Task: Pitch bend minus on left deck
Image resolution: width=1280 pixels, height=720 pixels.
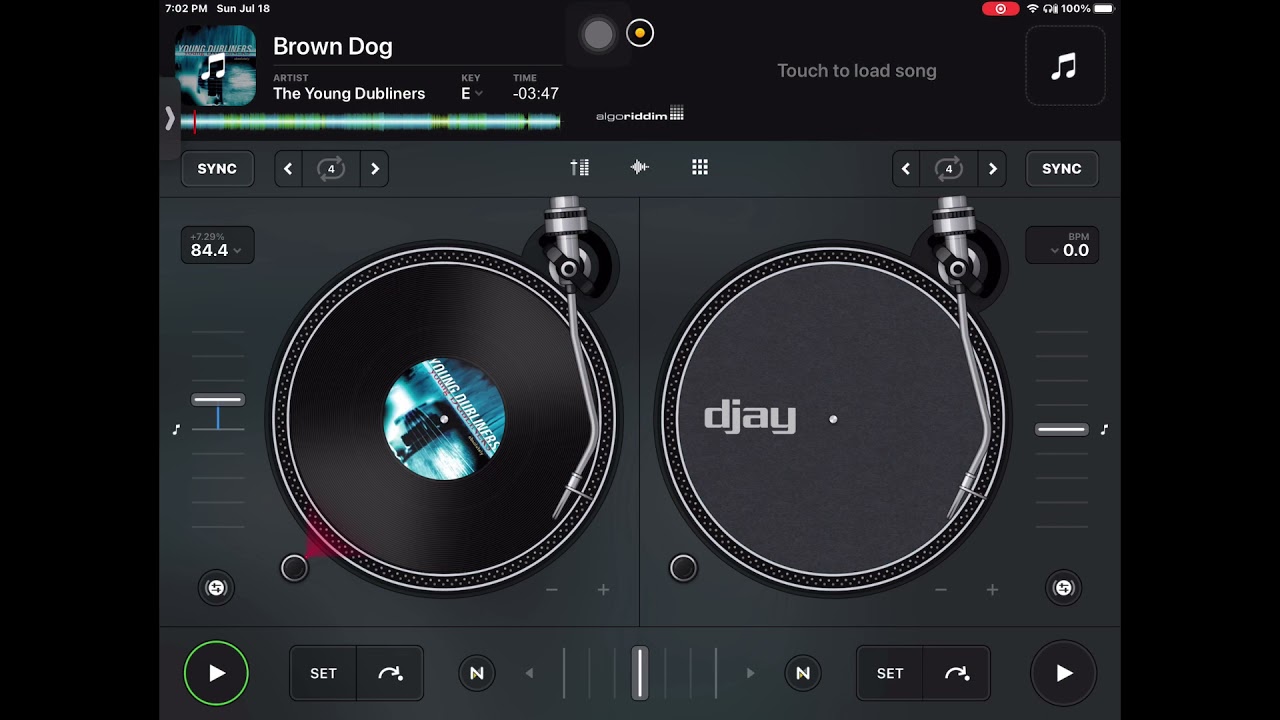Action: [551, 590]
